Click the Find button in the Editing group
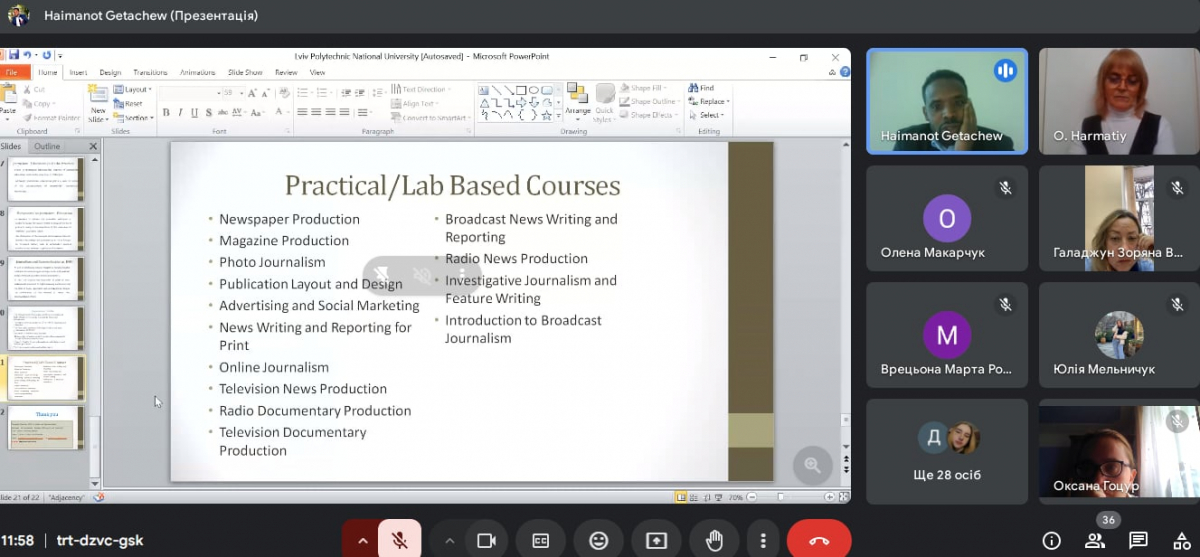 click(706, 88)
